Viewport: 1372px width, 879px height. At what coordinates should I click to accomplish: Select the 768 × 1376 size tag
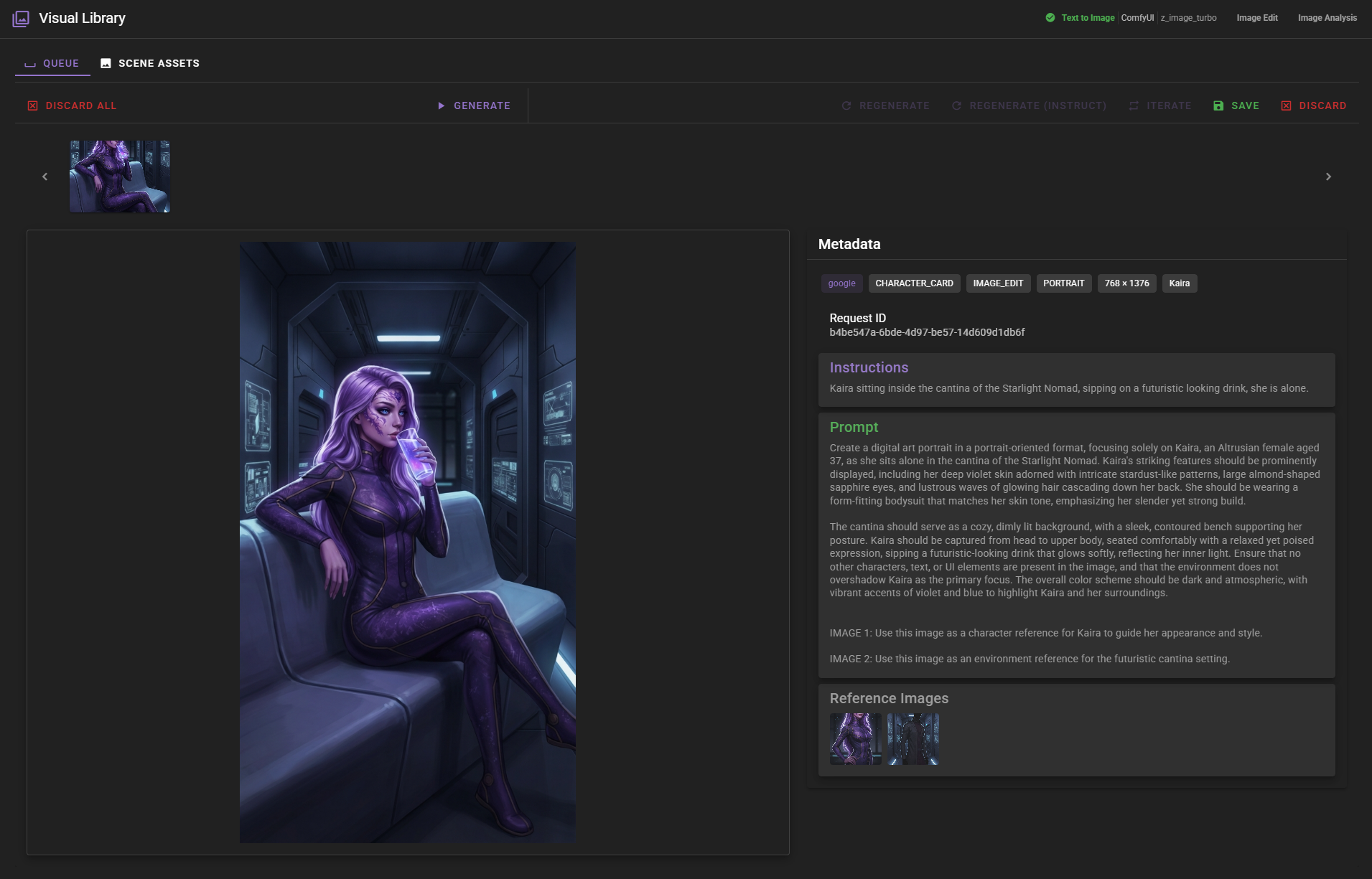tap(1126, 283)
